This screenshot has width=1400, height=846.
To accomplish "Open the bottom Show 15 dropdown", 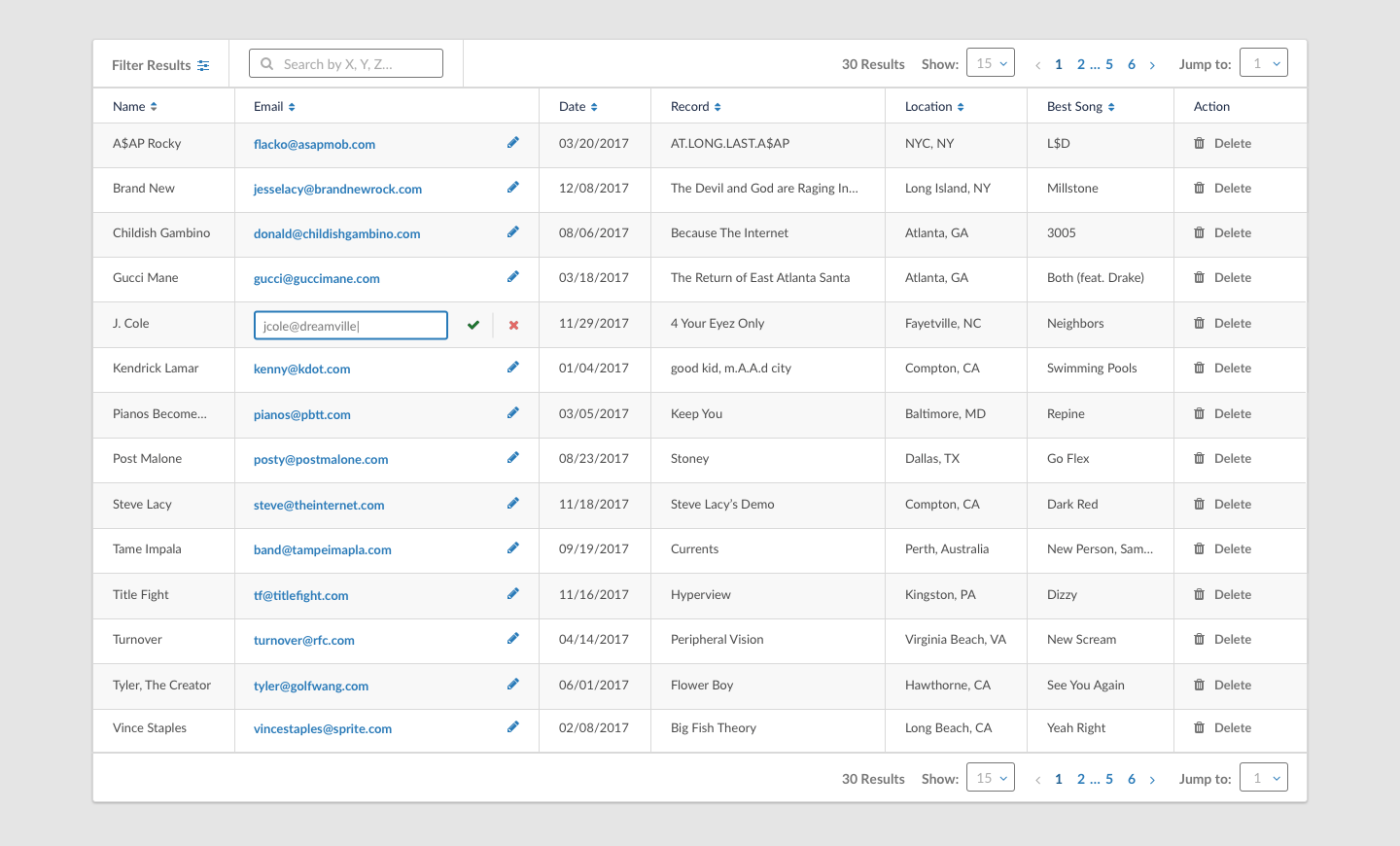I will (991, 778).
